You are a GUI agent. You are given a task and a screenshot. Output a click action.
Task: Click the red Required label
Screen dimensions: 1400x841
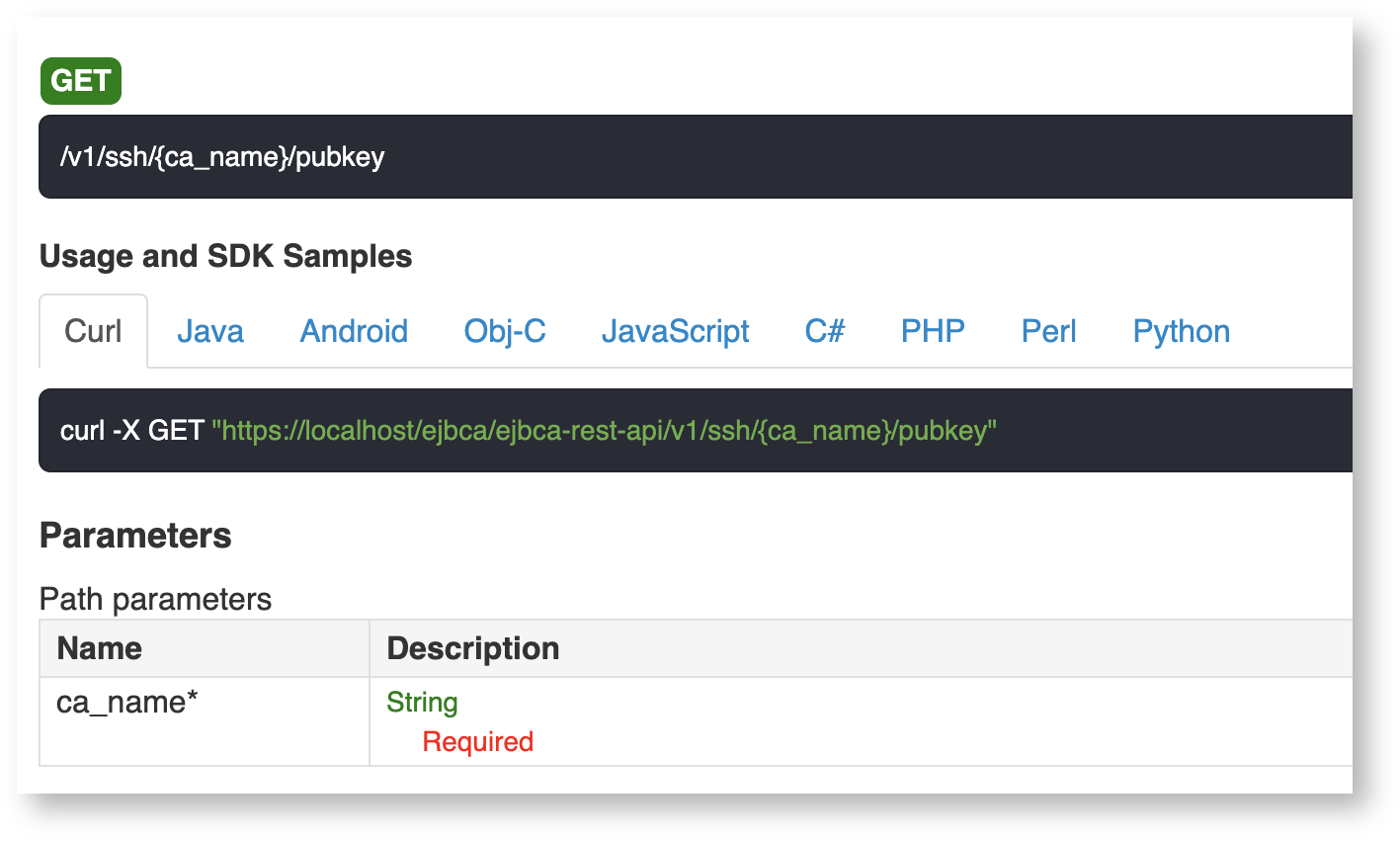coord(477,742)
